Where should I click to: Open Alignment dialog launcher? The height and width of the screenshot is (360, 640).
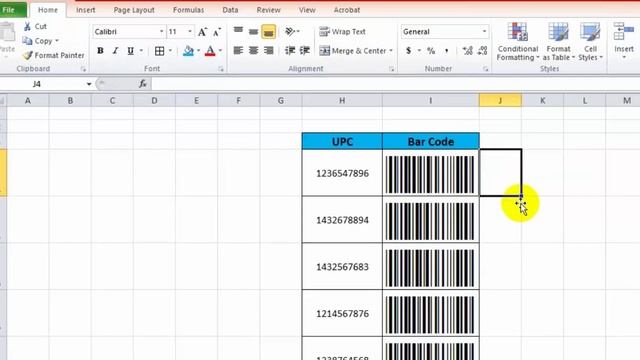[x=391, y=69]
